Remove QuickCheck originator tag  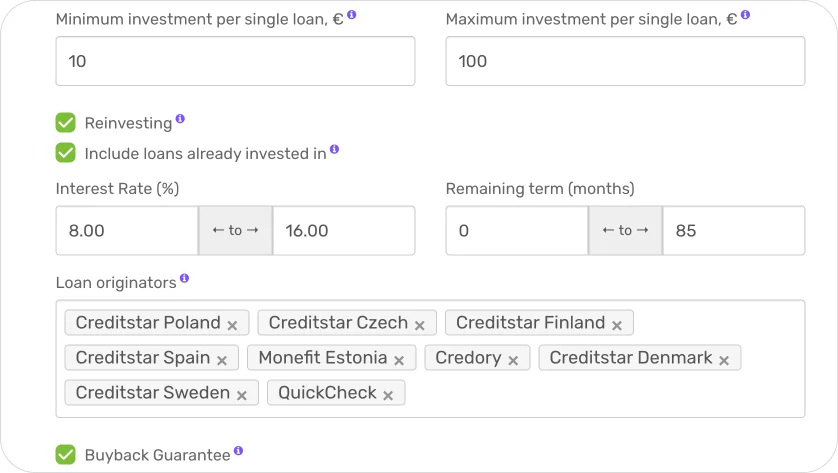tap(388, 395)
